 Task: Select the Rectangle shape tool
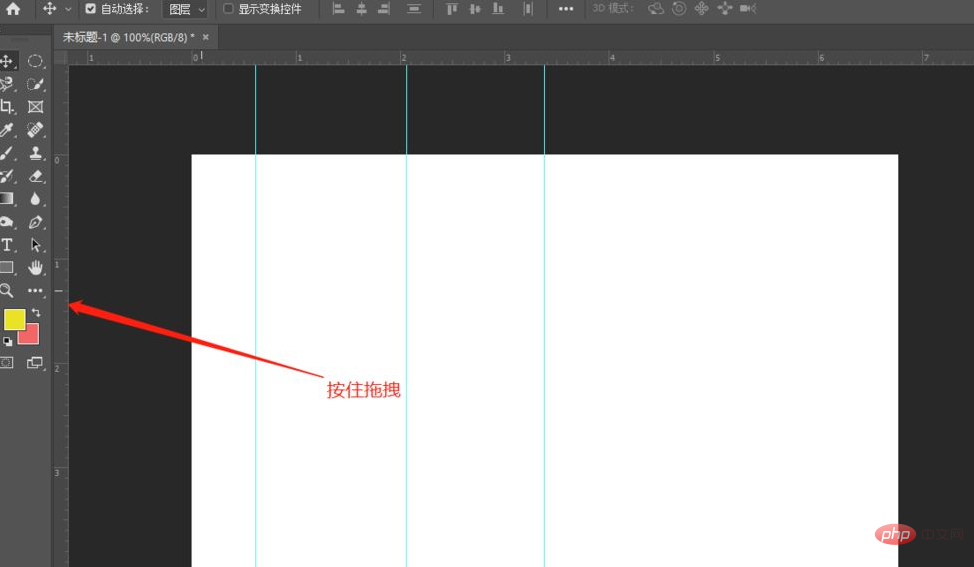click(7, 268)
